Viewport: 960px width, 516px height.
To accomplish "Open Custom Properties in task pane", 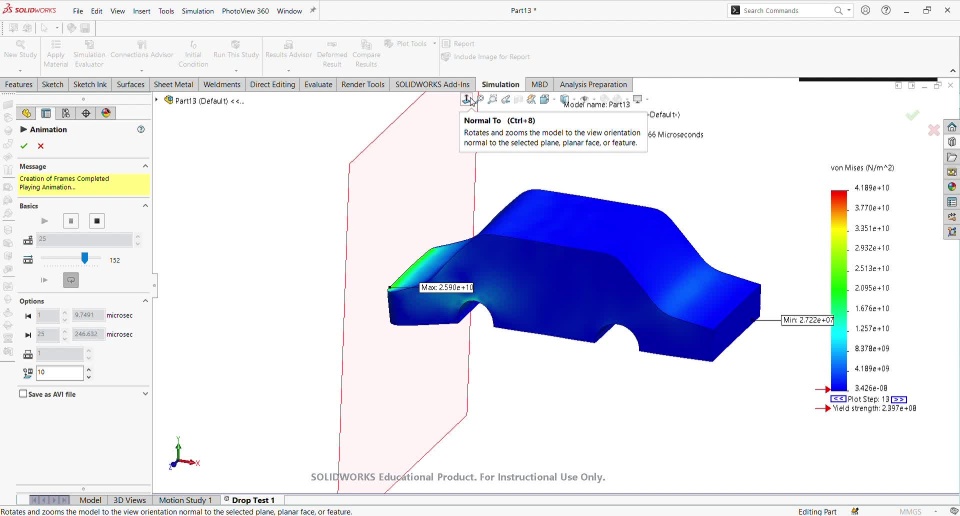I will click(x=951, y=202).
